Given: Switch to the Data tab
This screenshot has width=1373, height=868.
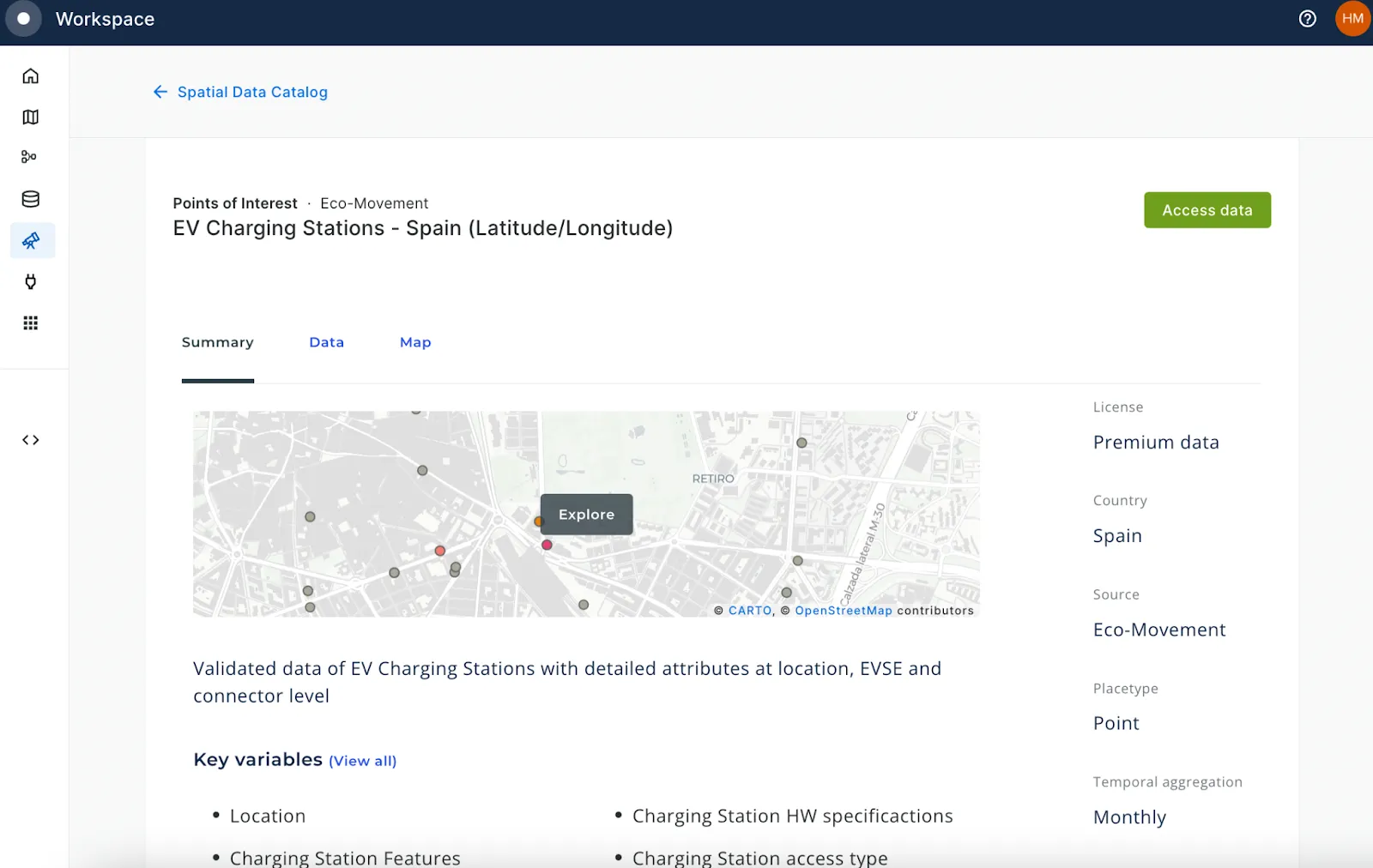Looking at the screenshot, I should coord(326,342).
